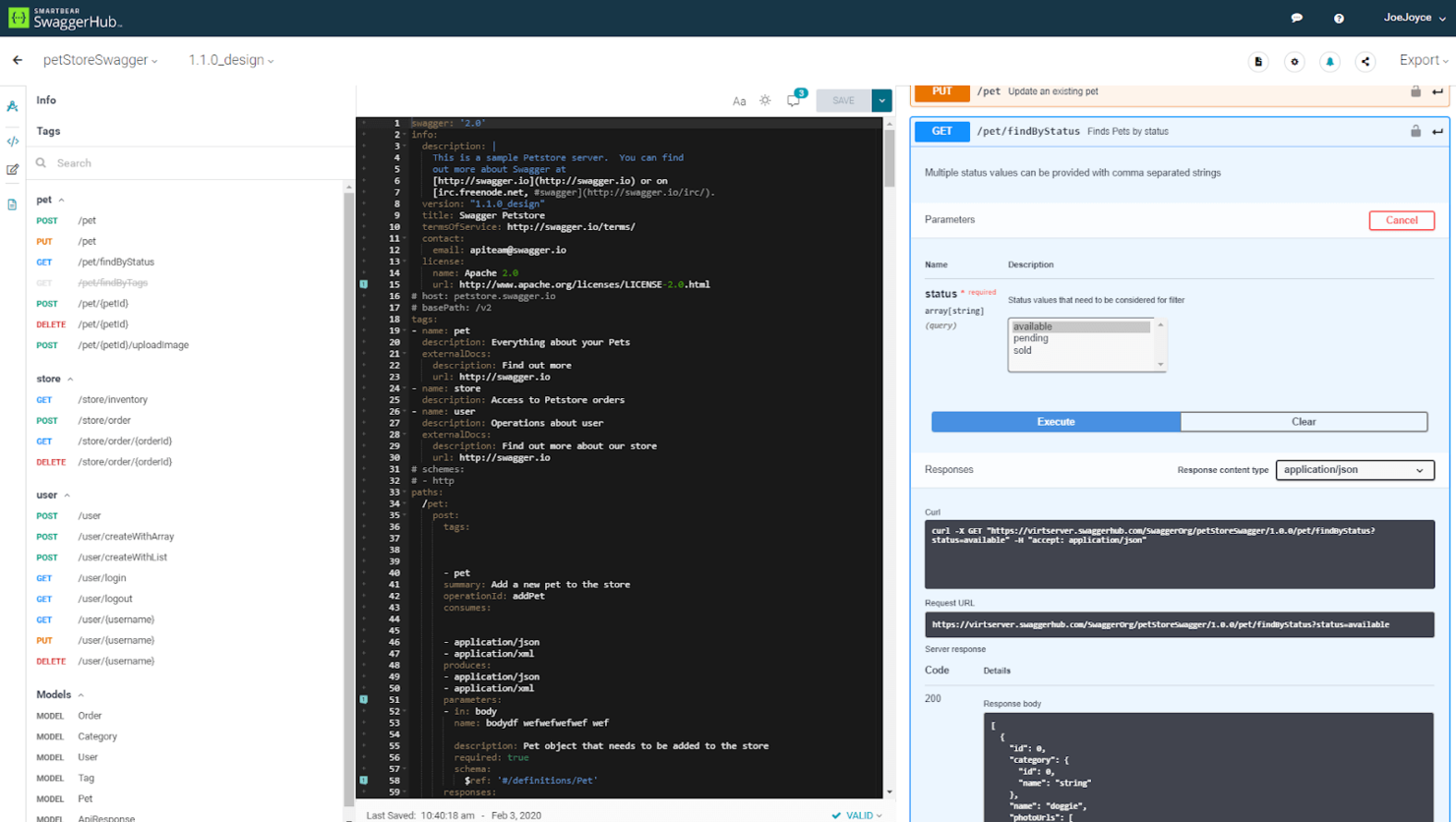Screen dimensions: 1456x822
Task: Open the Export dropdown menu
Action: 1423,60
